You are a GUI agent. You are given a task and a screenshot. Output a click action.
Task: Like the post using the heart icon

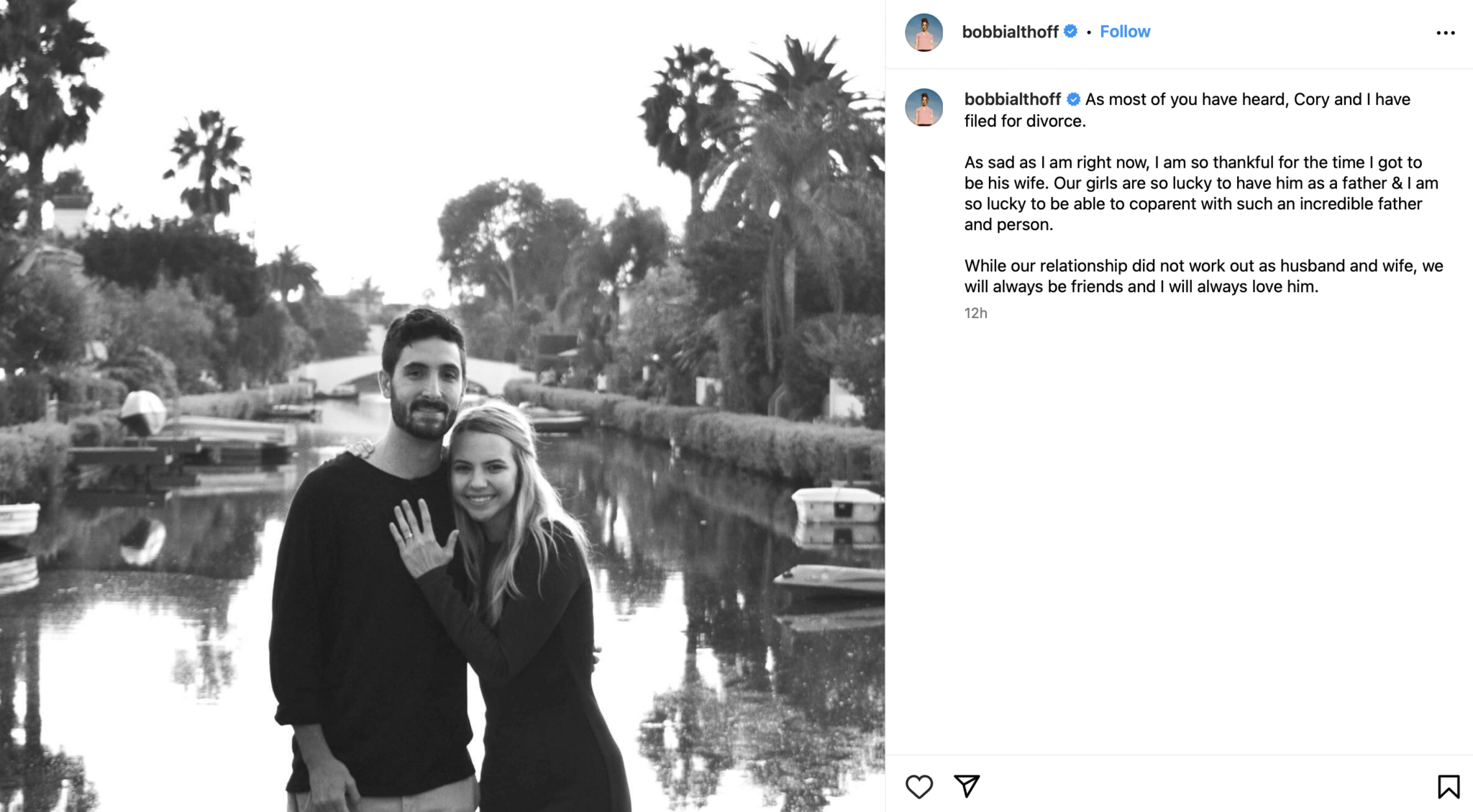coord(921,786)
